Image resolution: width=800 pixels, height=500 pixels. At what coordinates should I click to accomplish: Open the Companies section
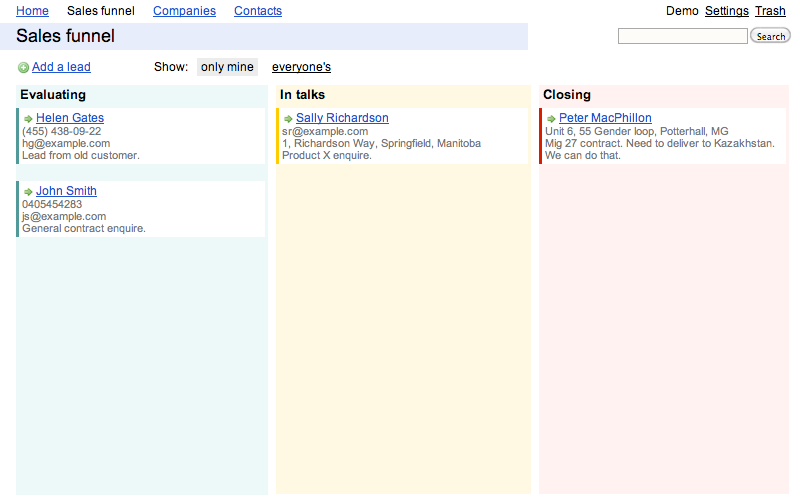coord(184,11)
